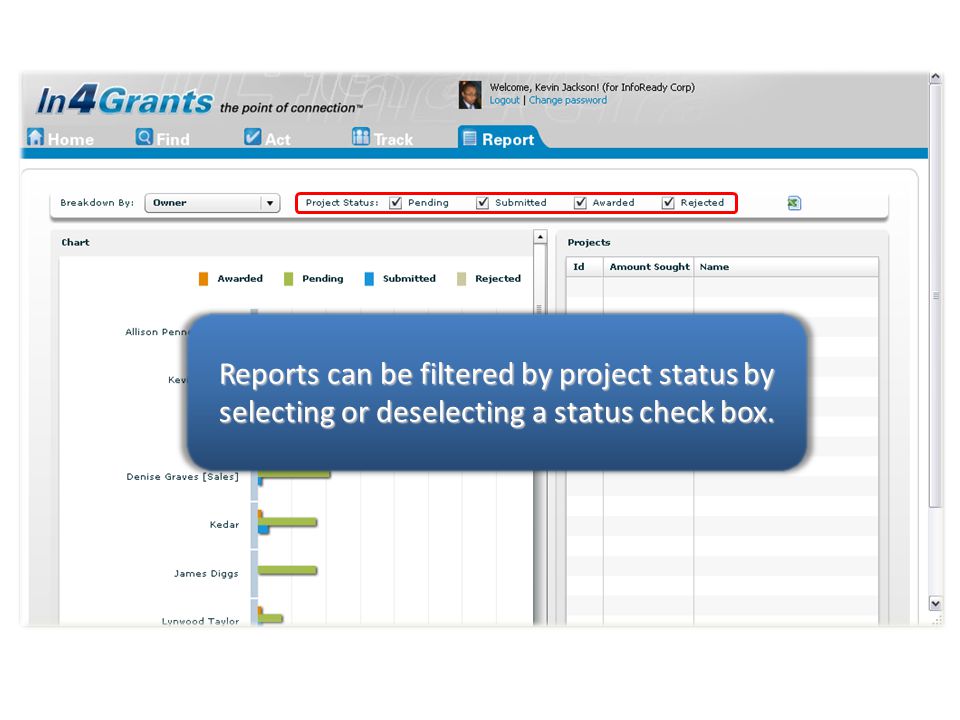Click the Kedar chart label

tap(224, 525)
